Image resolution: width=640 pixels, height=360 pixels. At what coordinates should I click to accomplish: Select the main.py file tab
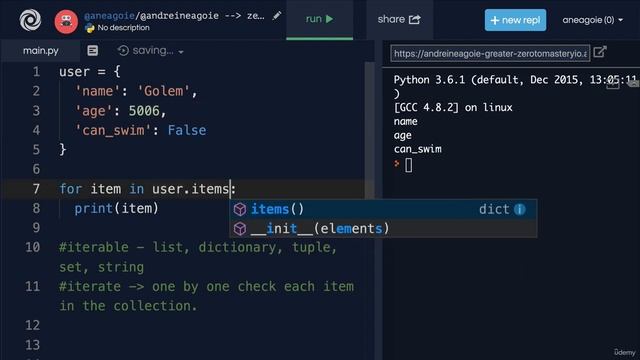pos(40,51)
